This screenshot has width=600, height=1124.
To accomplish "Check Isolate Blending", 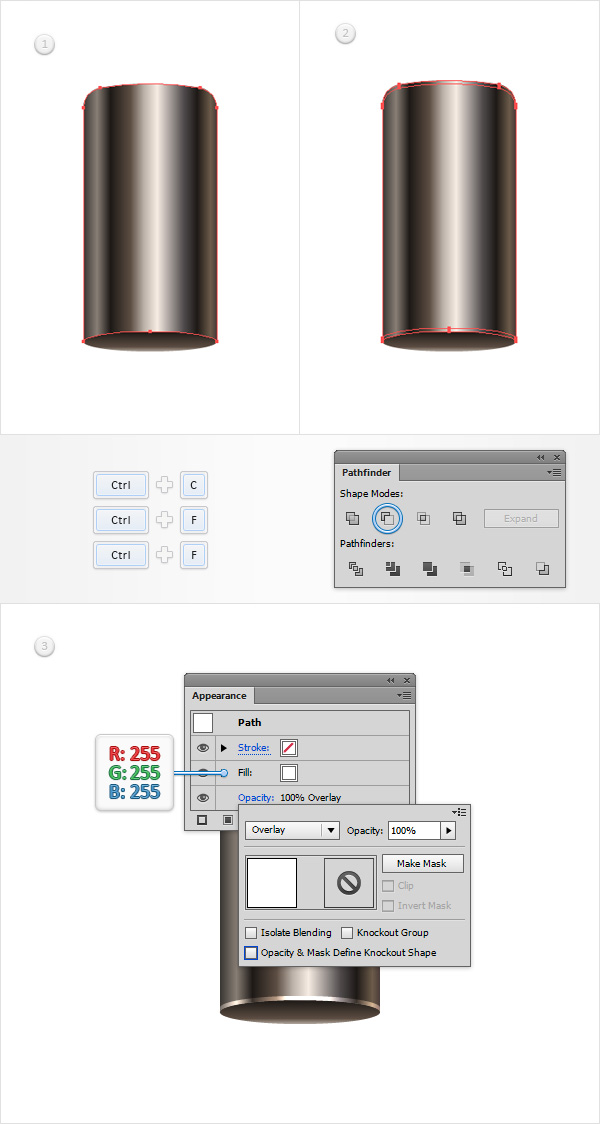I will coord(251,933).
